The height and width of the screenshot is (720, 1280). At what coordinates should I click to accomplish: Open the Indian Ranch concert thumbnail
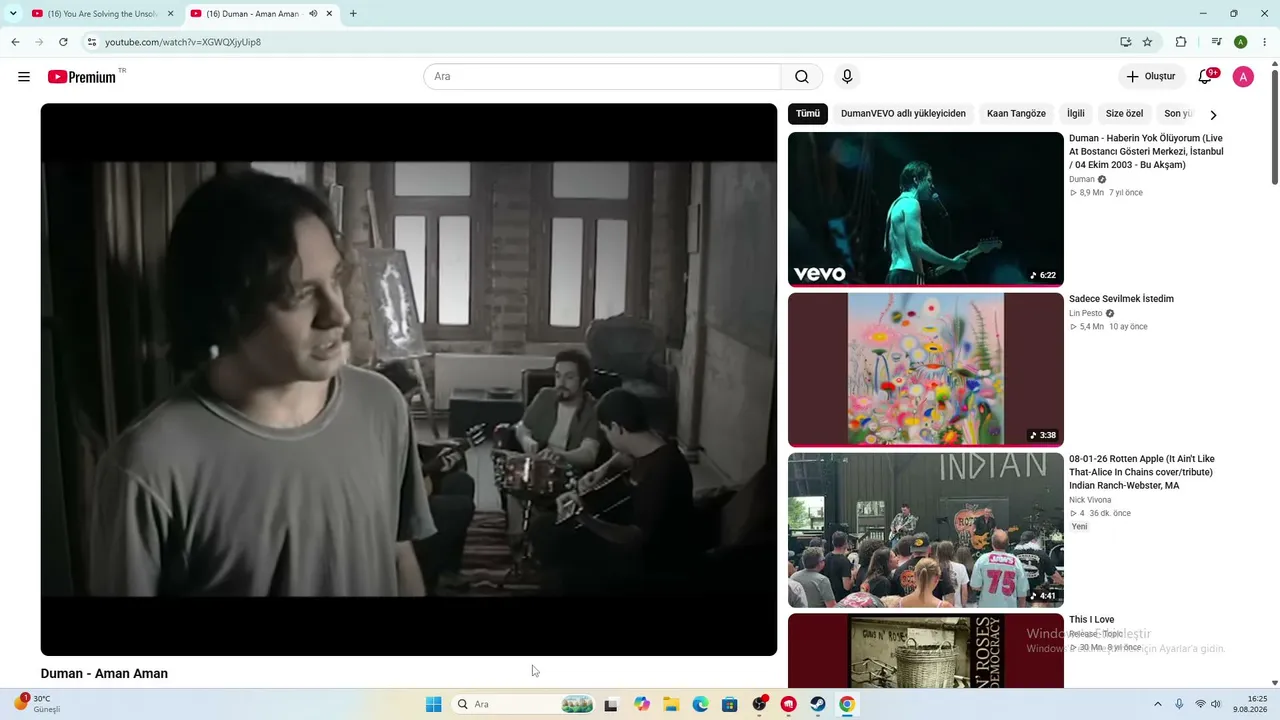tap(926, 530)
